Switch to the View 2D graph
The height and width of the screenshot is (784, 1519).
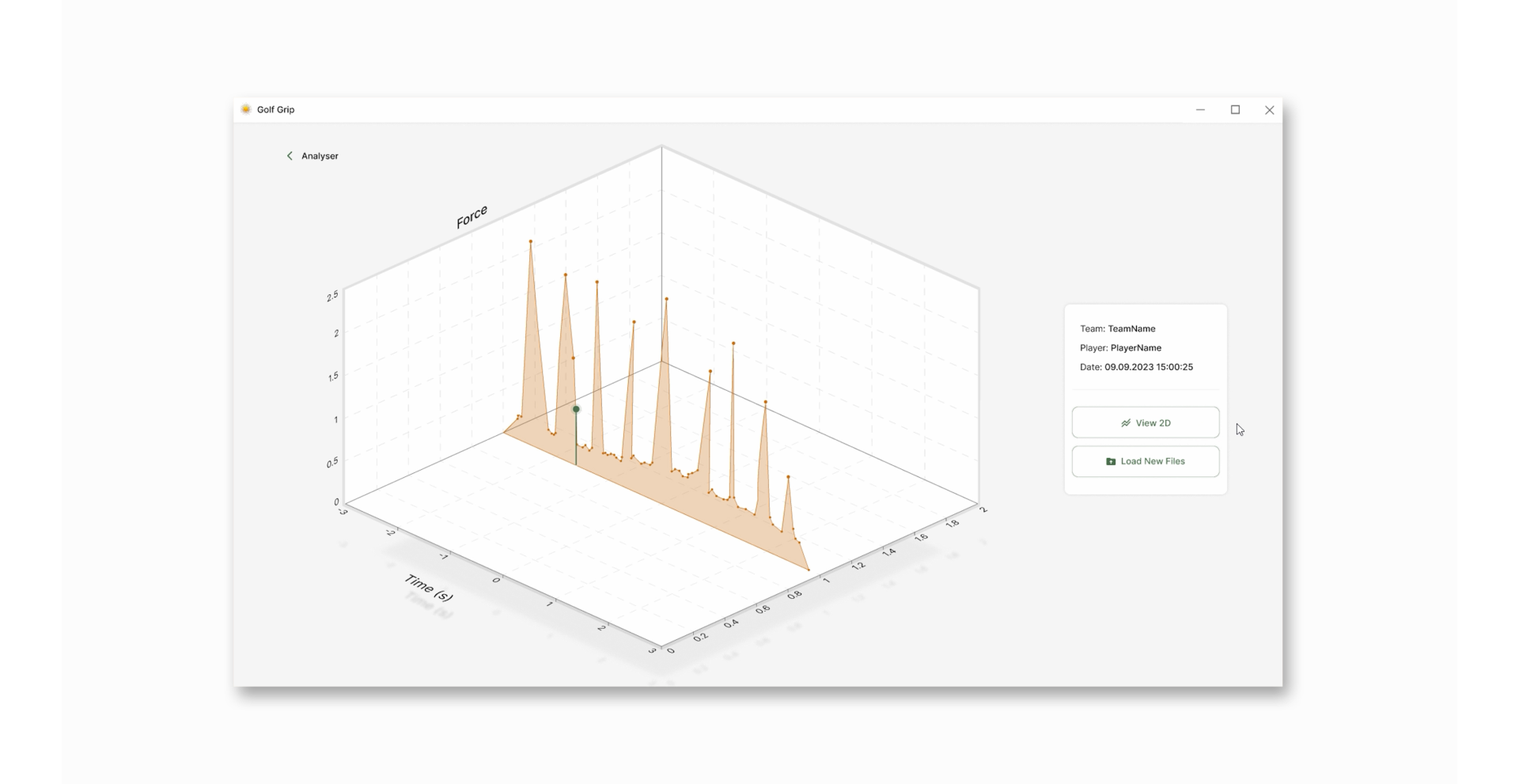tap(1145, 422)
